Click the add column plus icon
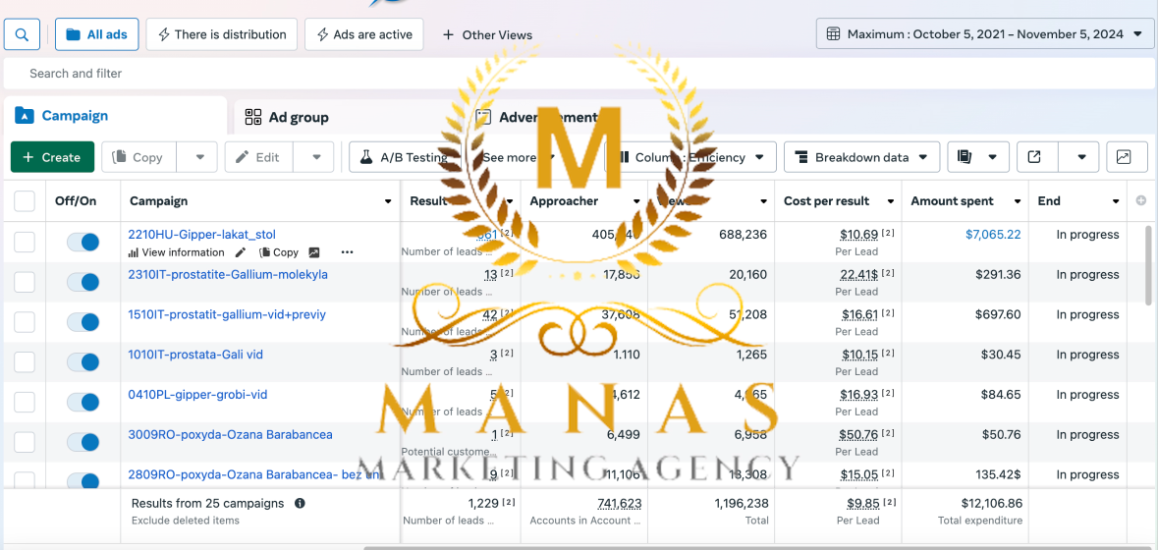1158x550 pixels. pyautogui.click(x=1141, y=201)
